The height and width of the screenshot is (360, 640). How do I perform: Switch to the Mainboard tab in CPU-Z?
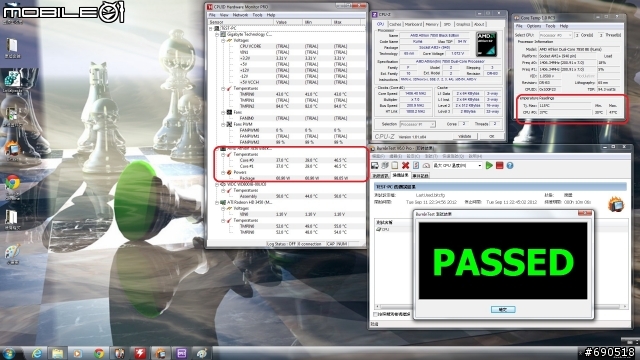click(413, 24)
